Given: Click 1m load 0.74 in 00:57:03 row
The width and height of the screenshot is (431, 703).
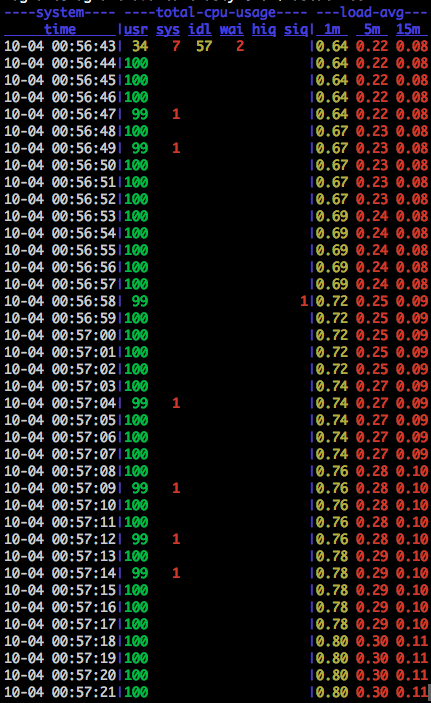Looking at the screenshot, I should tap(332, 386).
